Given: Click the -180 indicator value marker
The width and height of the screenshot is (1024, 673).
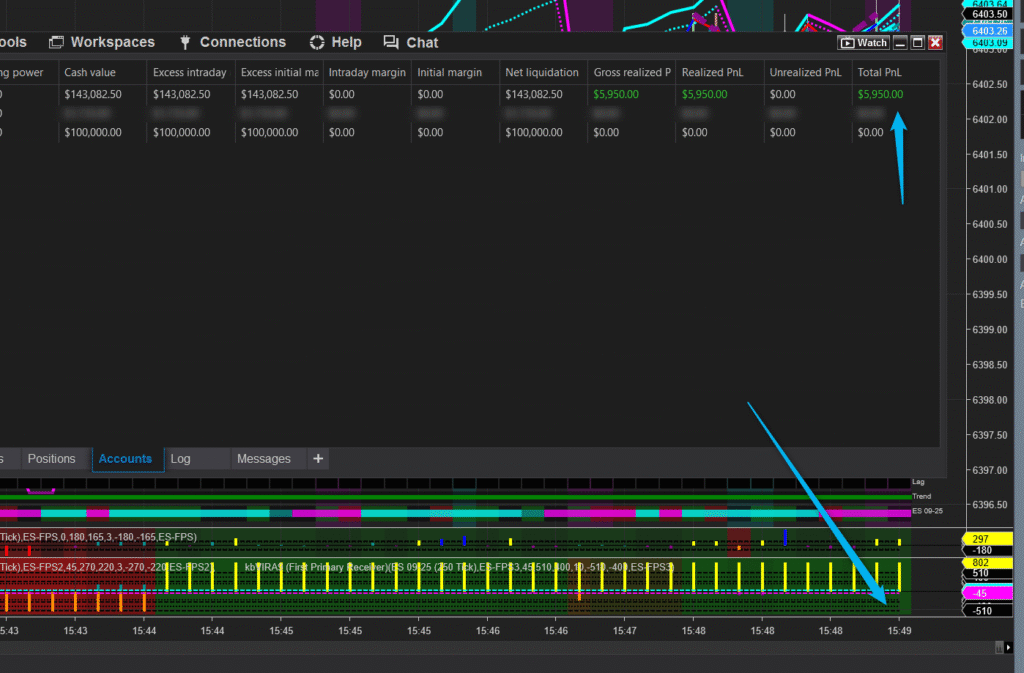Looking at the screenshot, I should pyautogui.click(x=987, y=550).
